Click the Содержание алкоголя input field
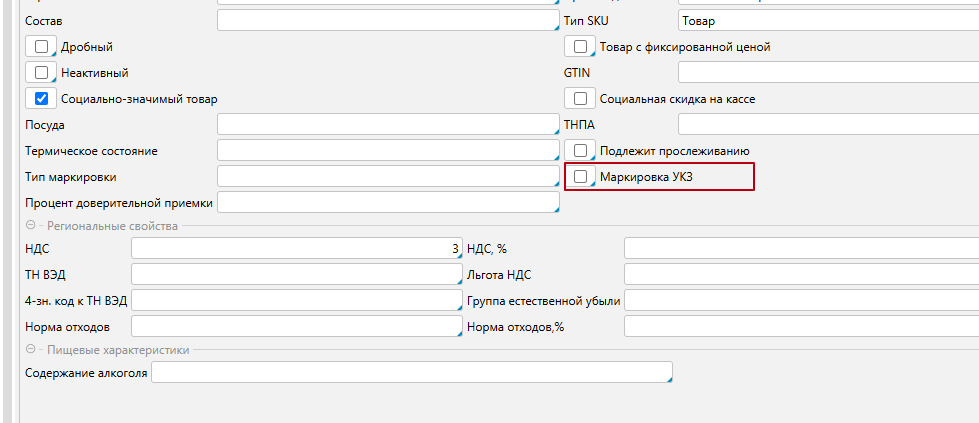The width and height of the screenshot is (979, 423). click(x=411, y=373)
